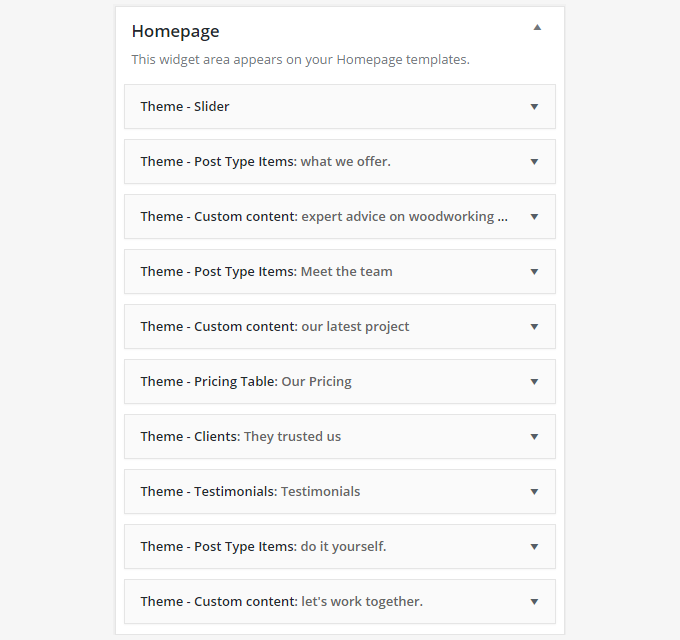
Task: Expand arrow for 'what we offer' widget
Action: coord(534,162)
